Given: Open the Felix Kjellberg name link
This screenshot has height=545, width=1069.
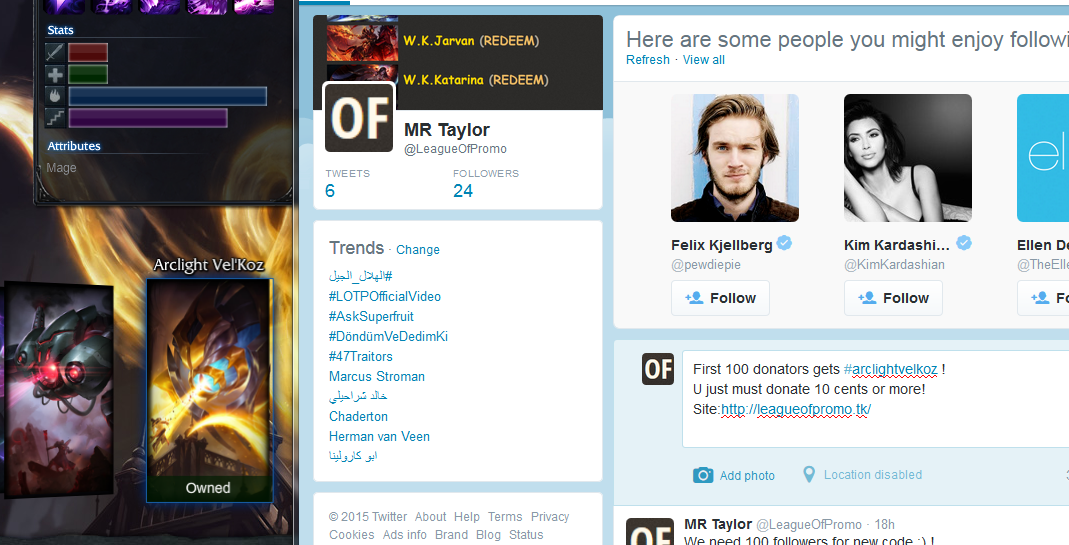Looking at the screenshot, I should click(x=721, y=245).
